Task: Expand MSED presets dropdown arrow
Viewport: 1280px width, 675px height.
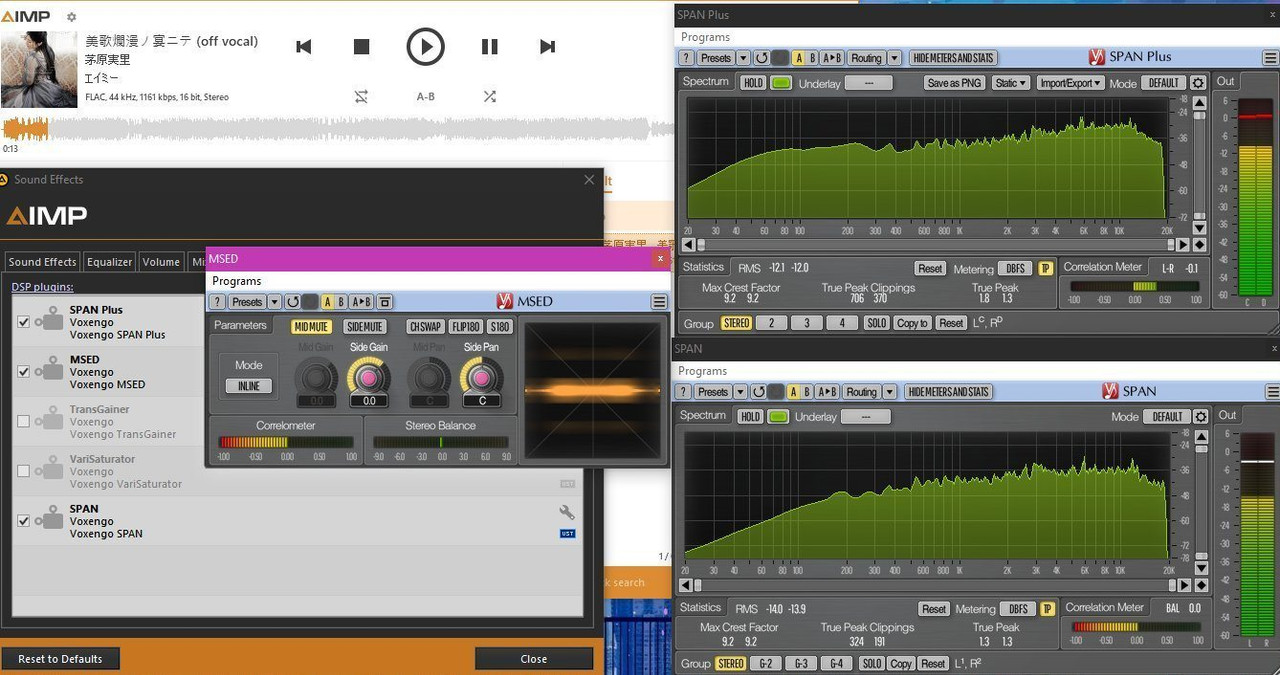Action: (274, 302)
